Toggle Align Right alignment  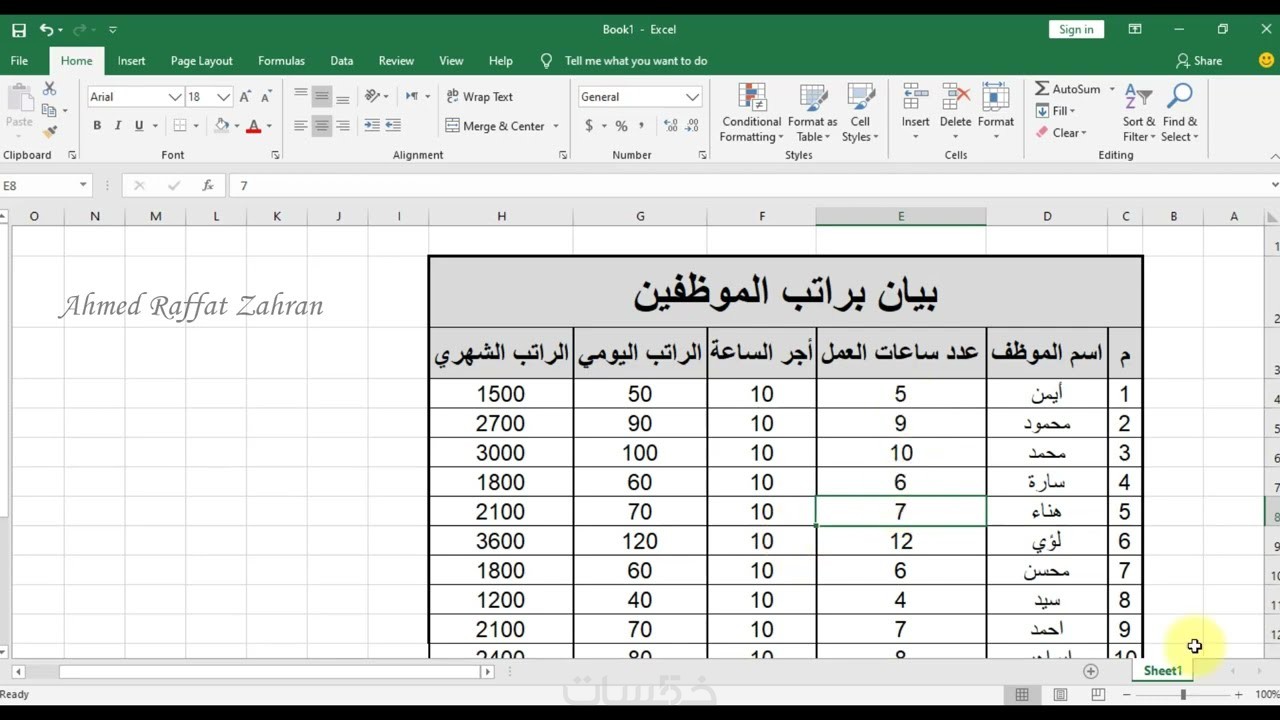click(x=343, y=126)
